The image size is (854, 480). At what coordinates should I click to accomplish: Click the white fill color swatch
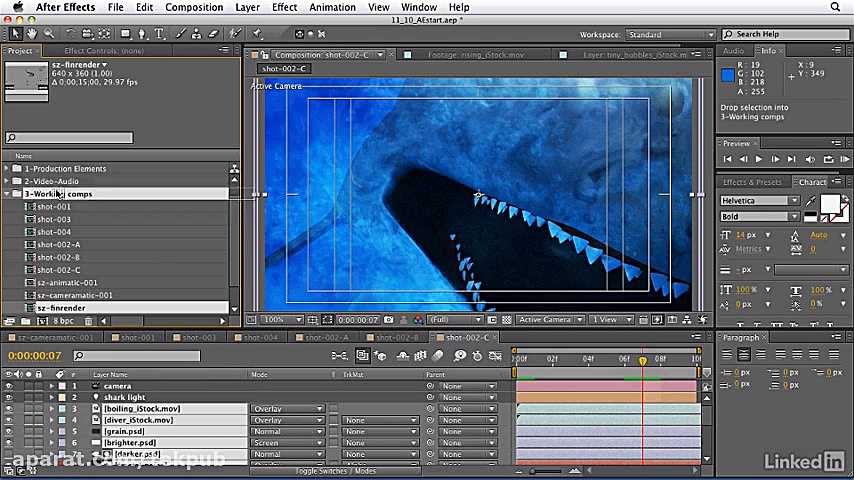pos(829,204)
